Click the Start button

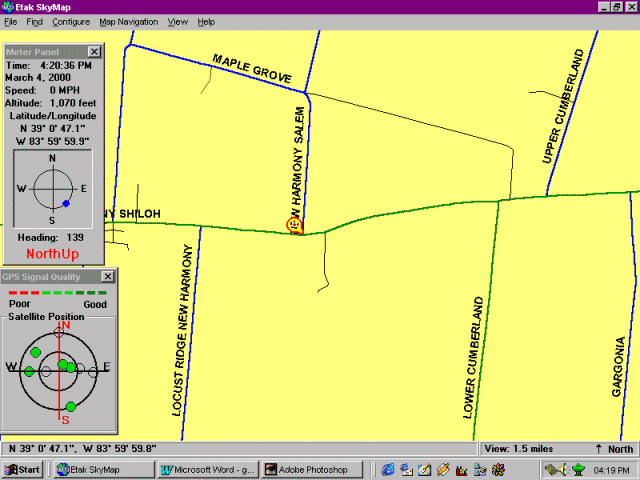[x=22, y=470]
